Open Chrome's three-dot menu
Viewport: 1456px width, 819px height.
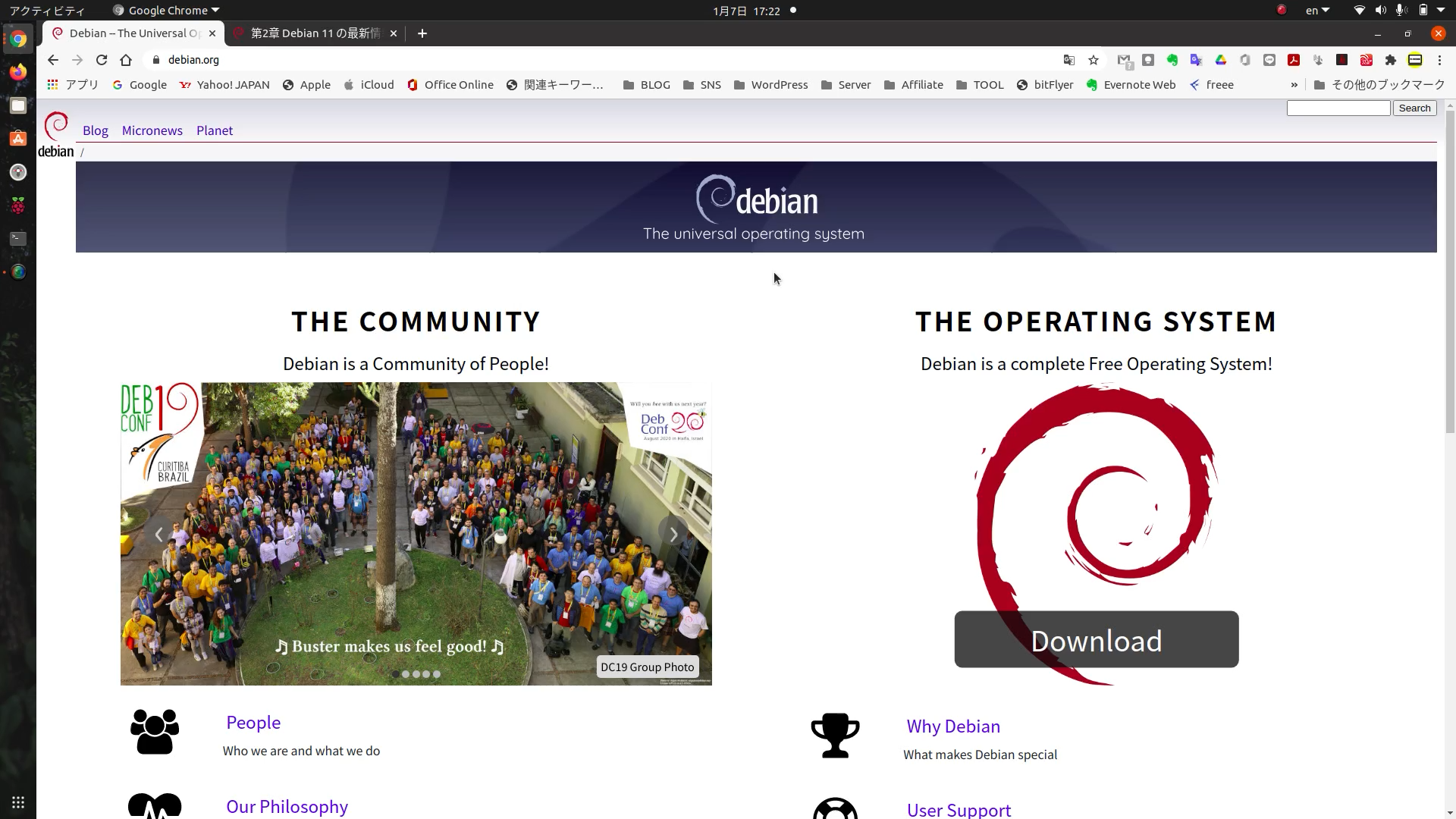coord(1439,60)
